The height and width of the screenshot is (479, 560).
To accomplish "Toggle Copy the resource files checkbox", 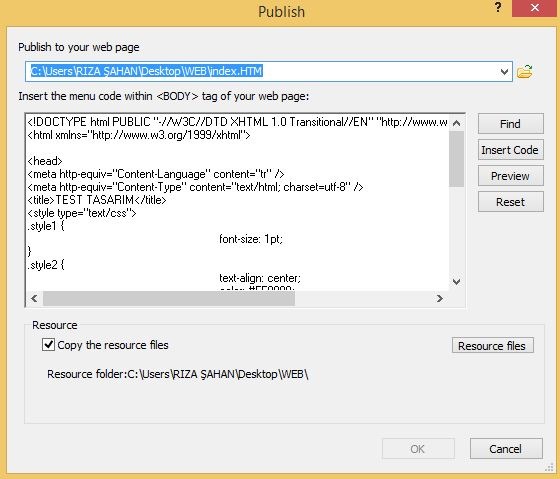I will tap(48, 345).
